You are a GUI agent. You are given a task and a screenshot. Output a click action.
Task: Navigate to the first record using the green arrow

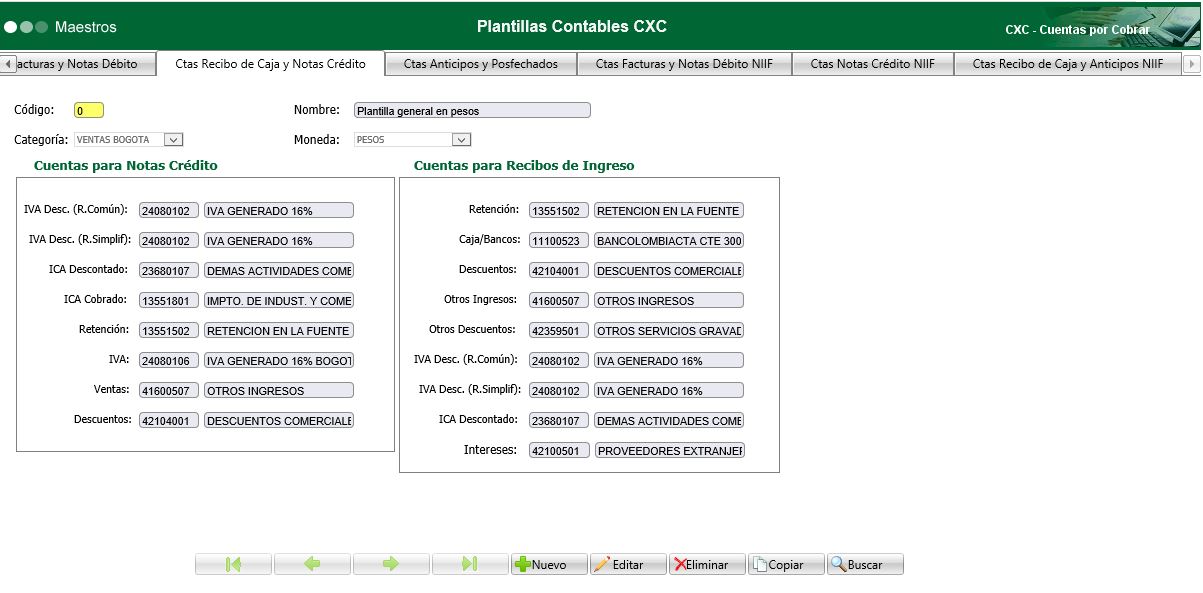[x=232, y=563]
